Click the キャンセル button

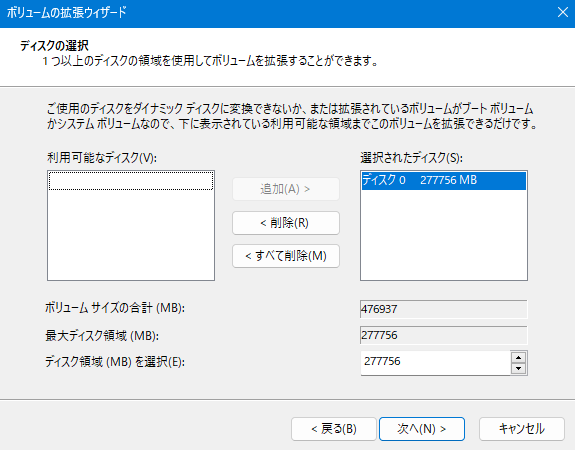(521, 429)
